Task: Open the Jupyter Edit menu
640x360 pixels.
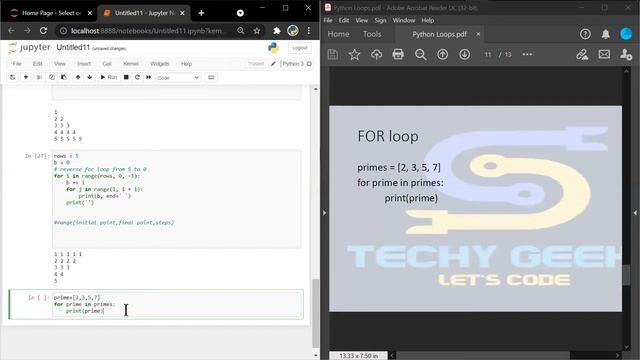Action: point(38,64)
